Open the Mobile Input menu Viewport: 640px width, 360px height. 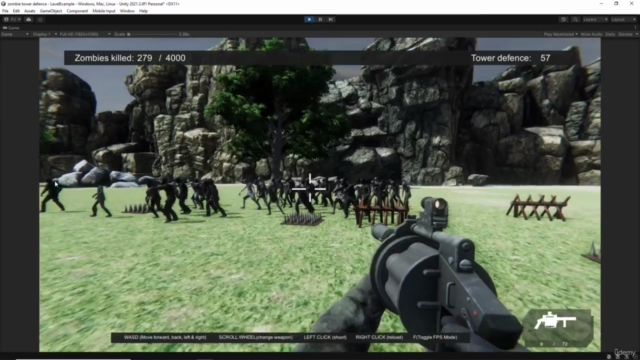pos(104,11)
